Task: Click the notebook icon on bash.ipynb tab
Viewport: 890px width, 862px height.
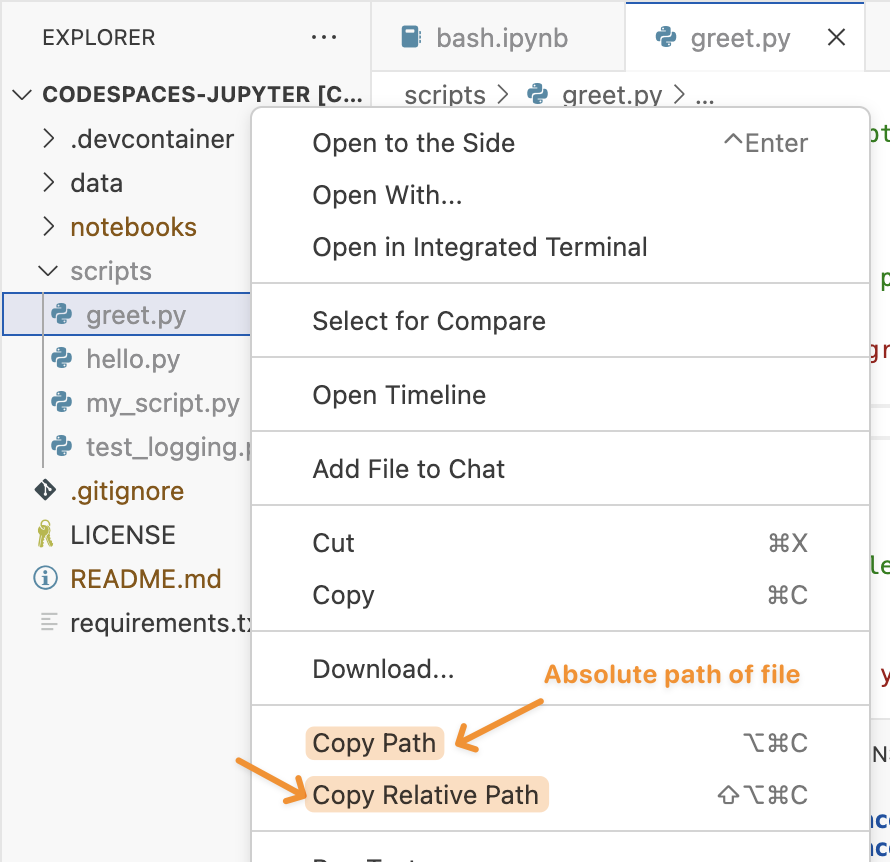Action: tap(410, 38)
